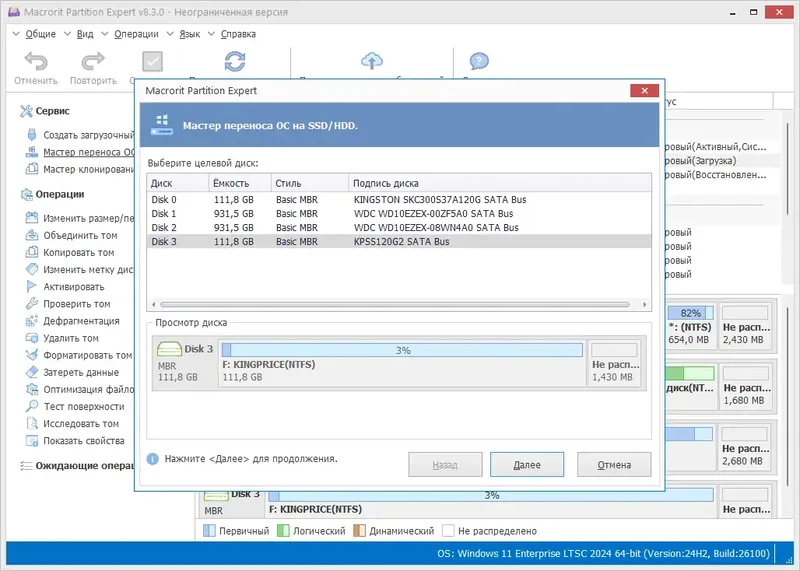Select Disk 1 WDC WD10EZEX-00ZF5A0 row

pyautogui.click(x=399, y=213)
